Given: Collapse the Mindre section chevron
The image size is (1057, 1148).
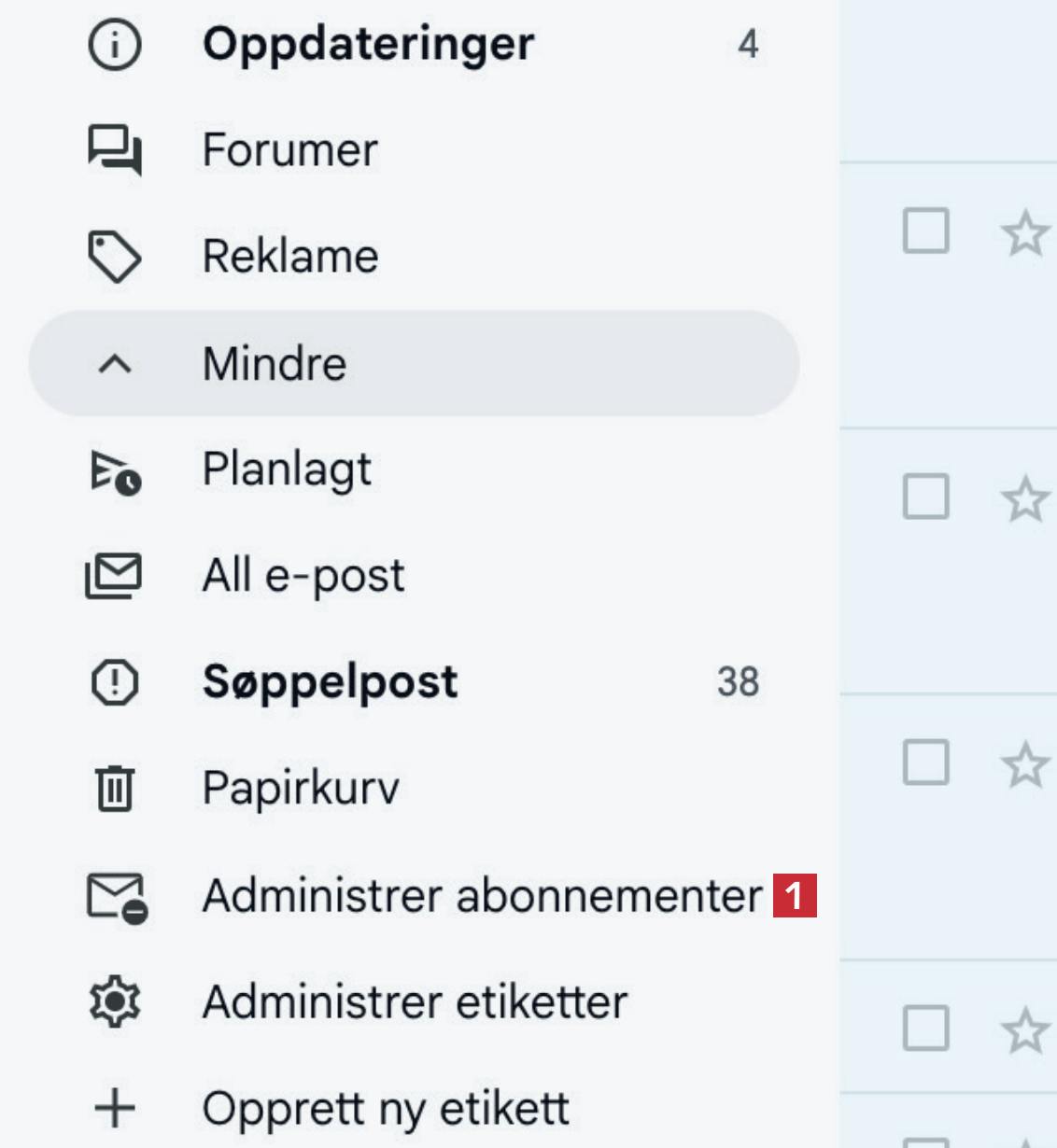Looking at the screenshot, I should pos(114,364).
